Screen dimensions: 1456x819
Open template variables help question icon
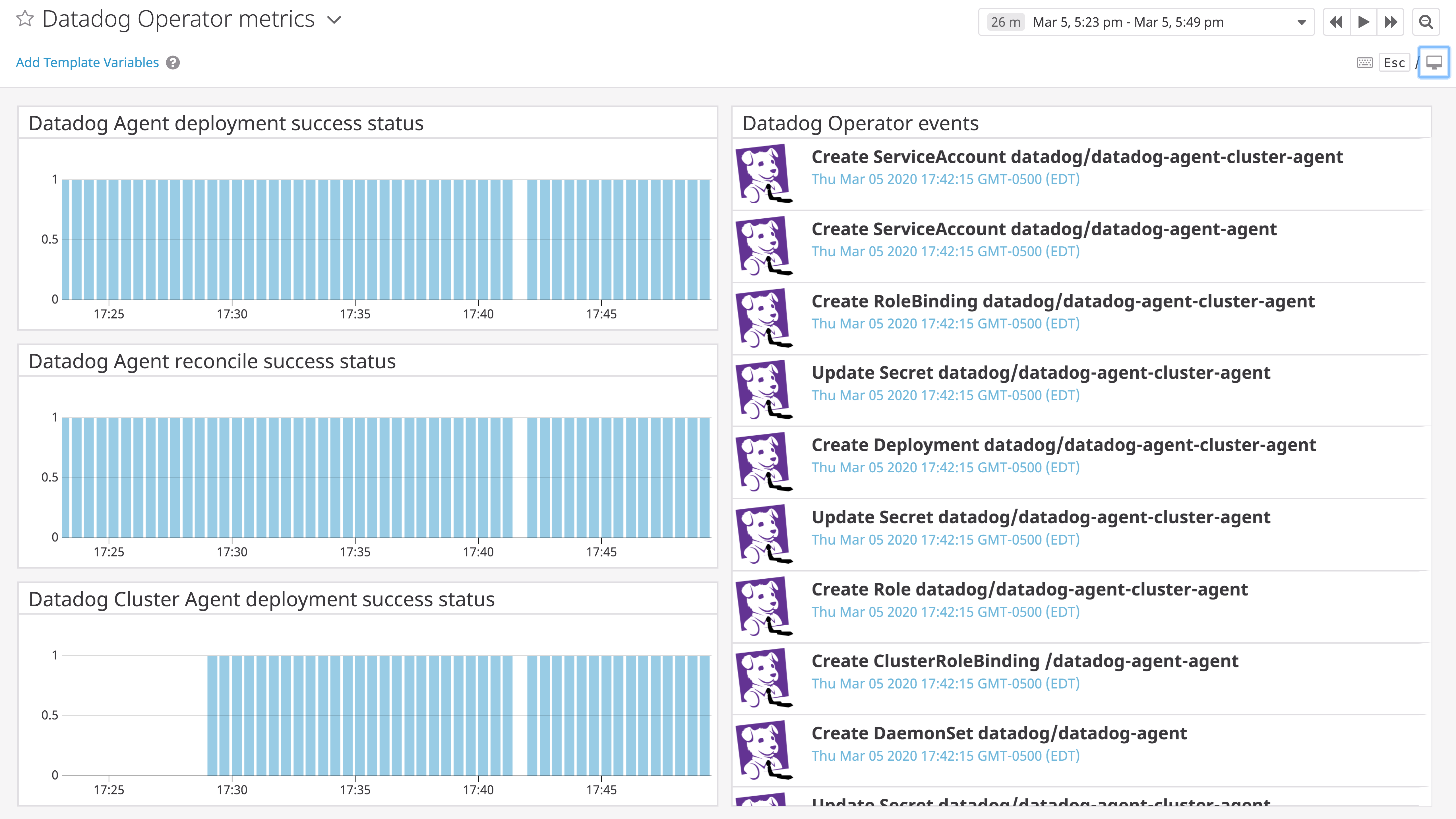(173, 63)
